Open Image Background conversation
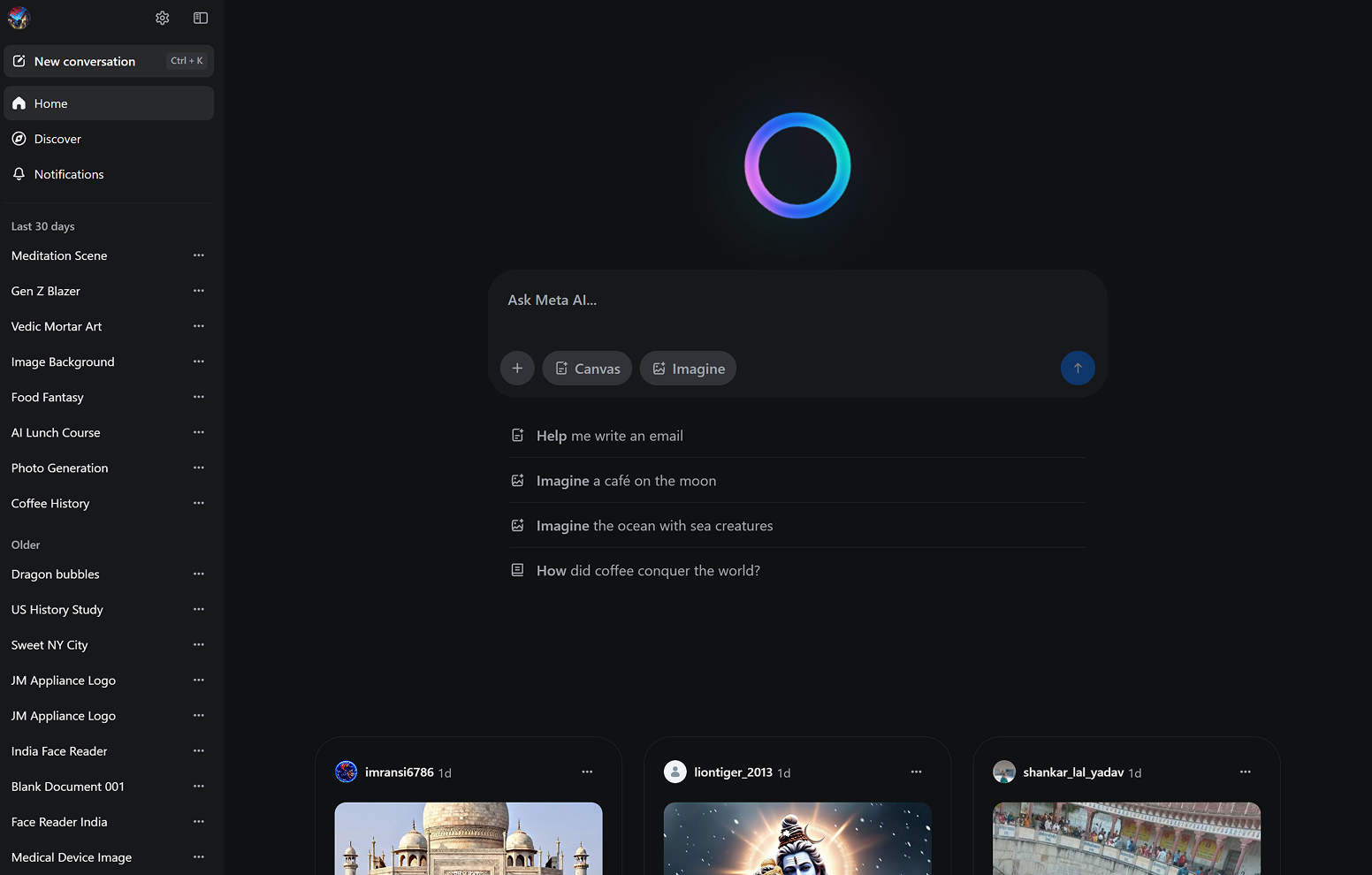Viewport: 1372px width, 875px height. click(63, 361)
